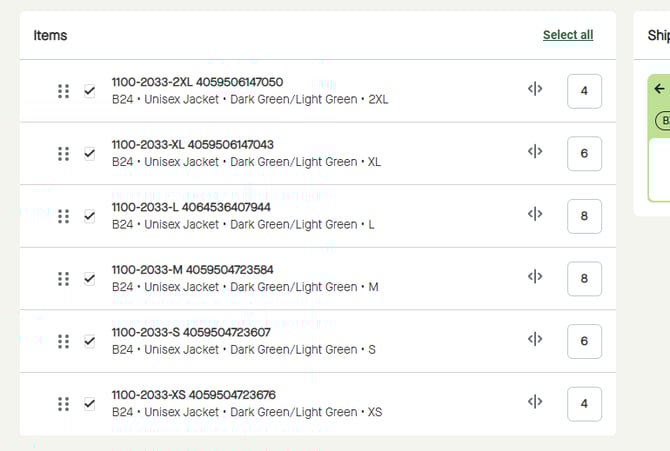Click the drag handle for 1100-2033-S row
This screenshot has height=451, width=670.
(x=63, y=341)
